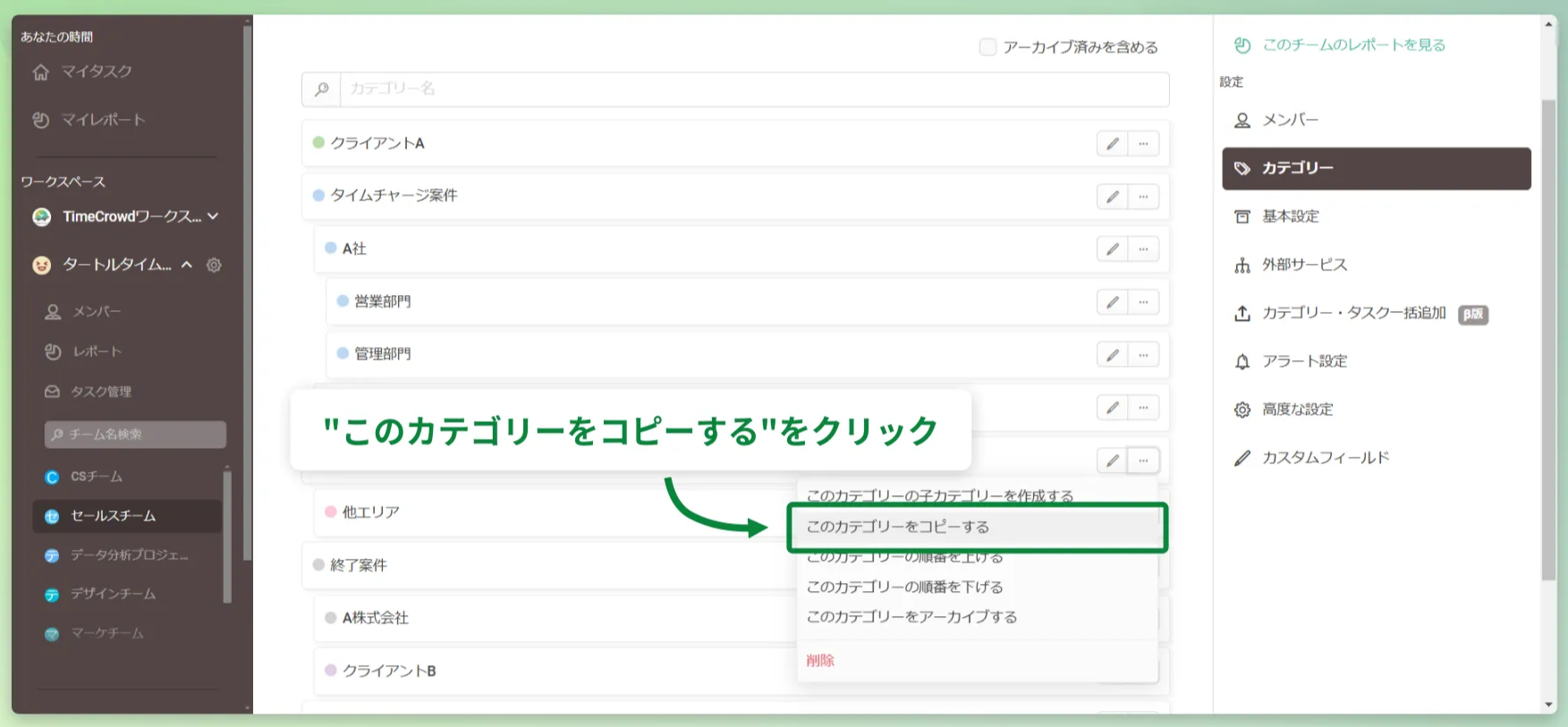Open レポート in the left sidebar
1568x727 pixels.
83,351
